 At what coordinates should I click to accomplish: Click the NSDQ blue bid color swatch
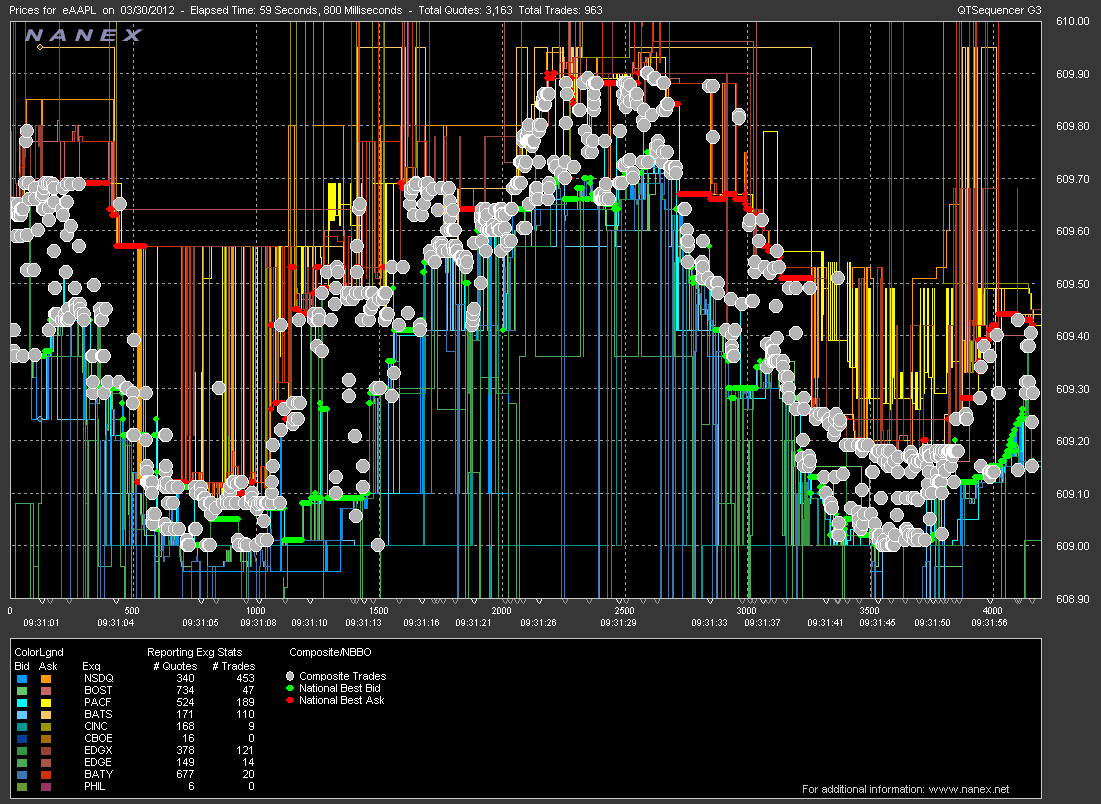22,678
